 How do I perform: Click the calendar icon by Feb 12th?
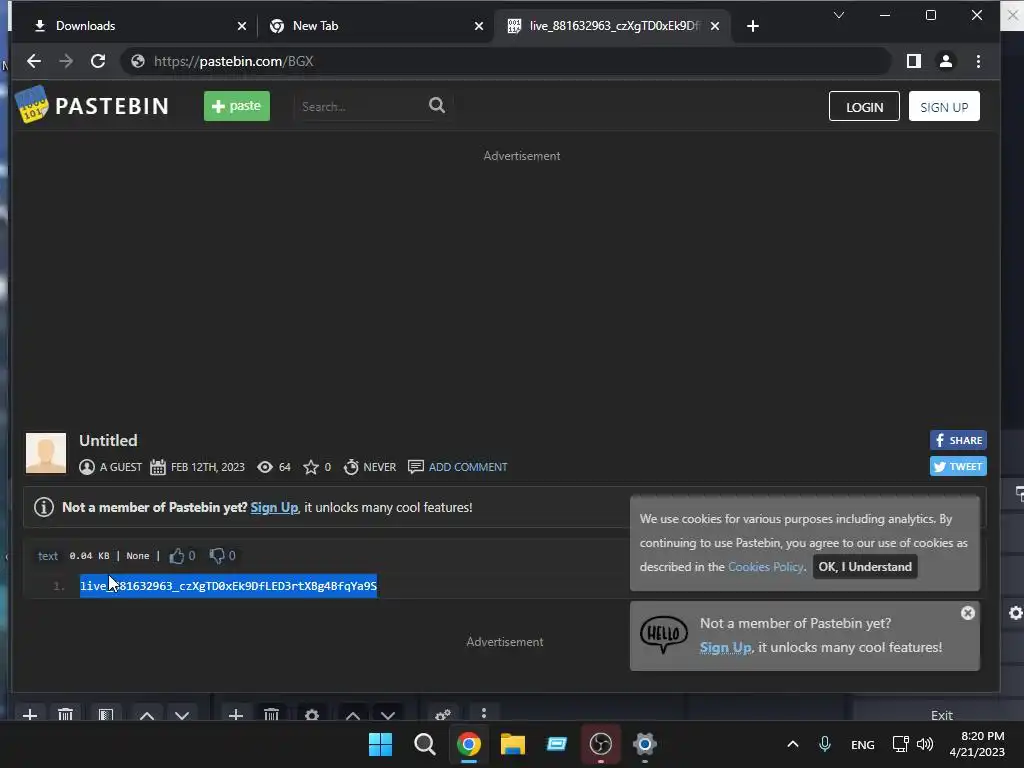157,467
